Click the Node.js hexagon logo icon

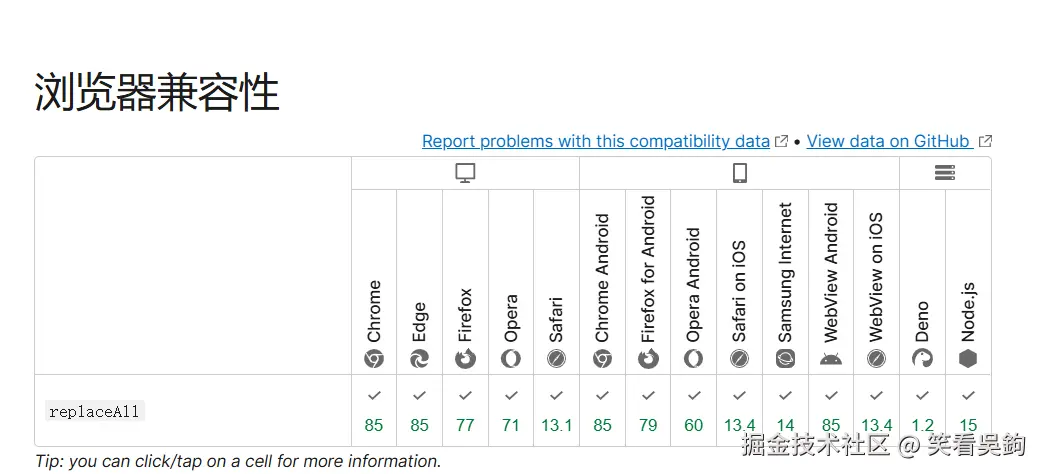(968, 359)
